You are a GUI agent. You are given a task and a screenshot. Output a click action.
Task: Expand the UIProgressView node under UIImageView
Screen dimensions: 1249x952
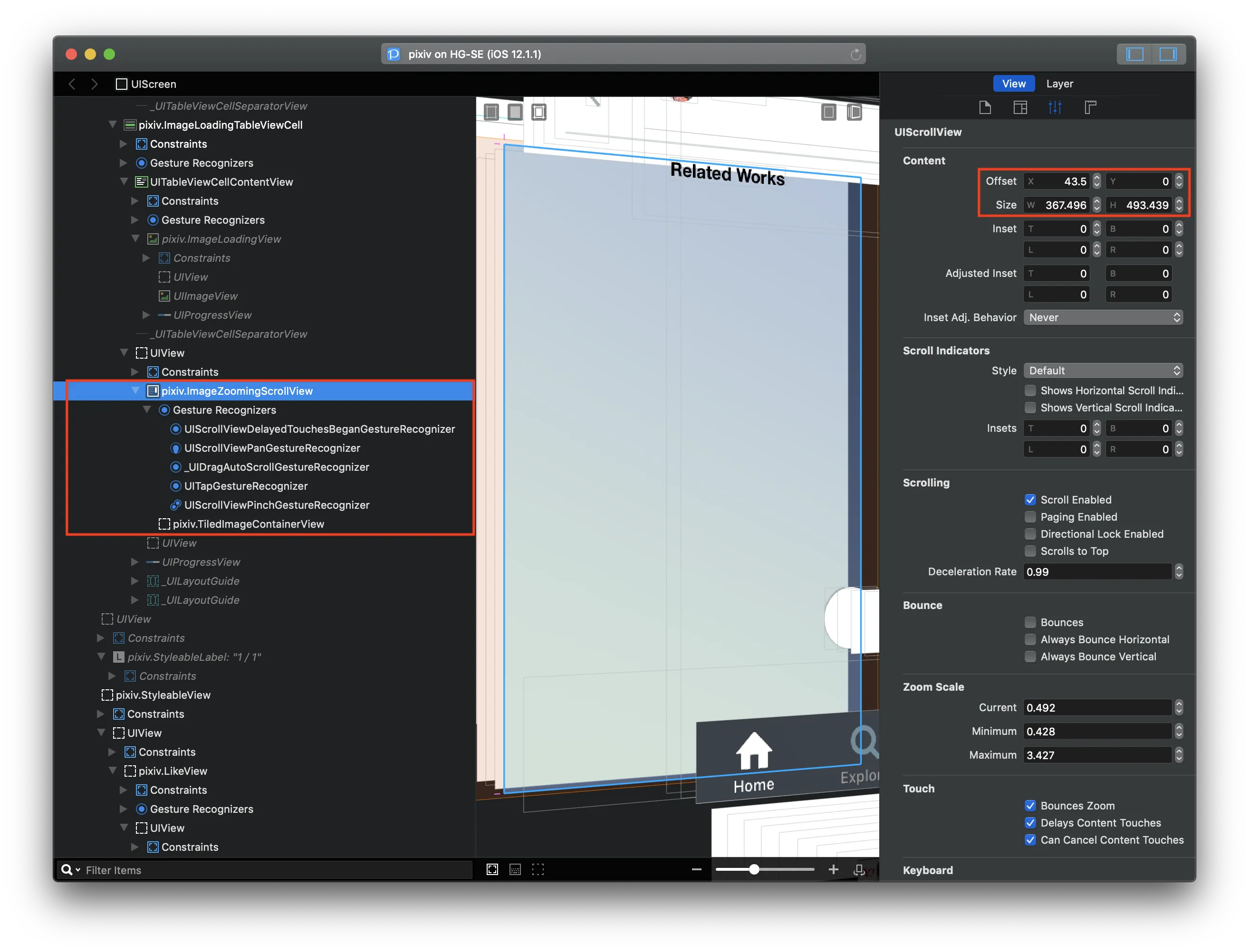(x=146, y=315)
